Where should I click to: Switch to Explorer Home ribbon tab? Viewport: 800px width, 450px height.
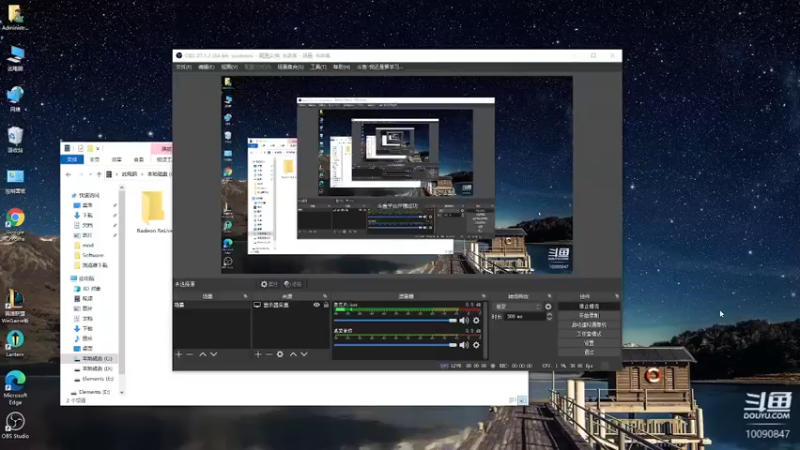coord(95,160)
